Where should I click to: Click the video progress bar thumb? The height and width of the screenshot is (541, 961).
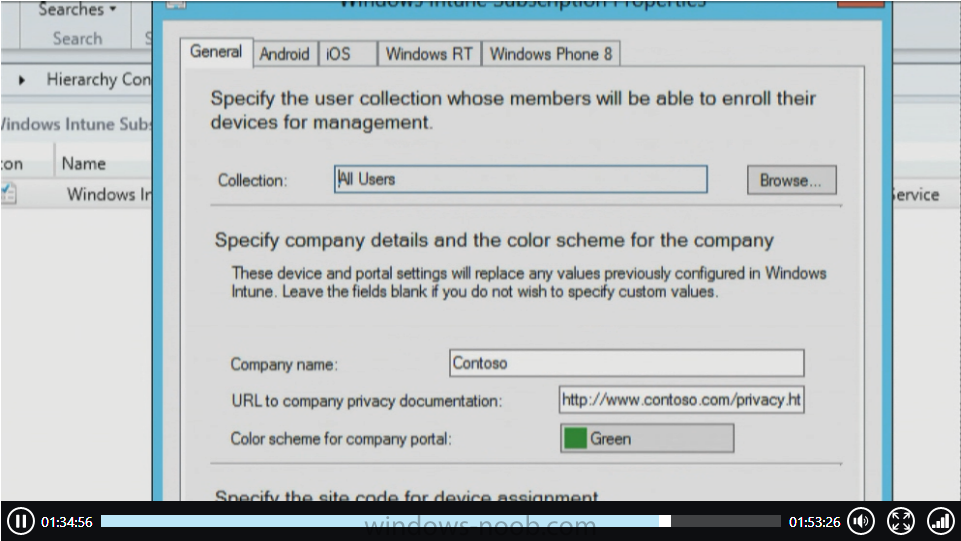665,521
